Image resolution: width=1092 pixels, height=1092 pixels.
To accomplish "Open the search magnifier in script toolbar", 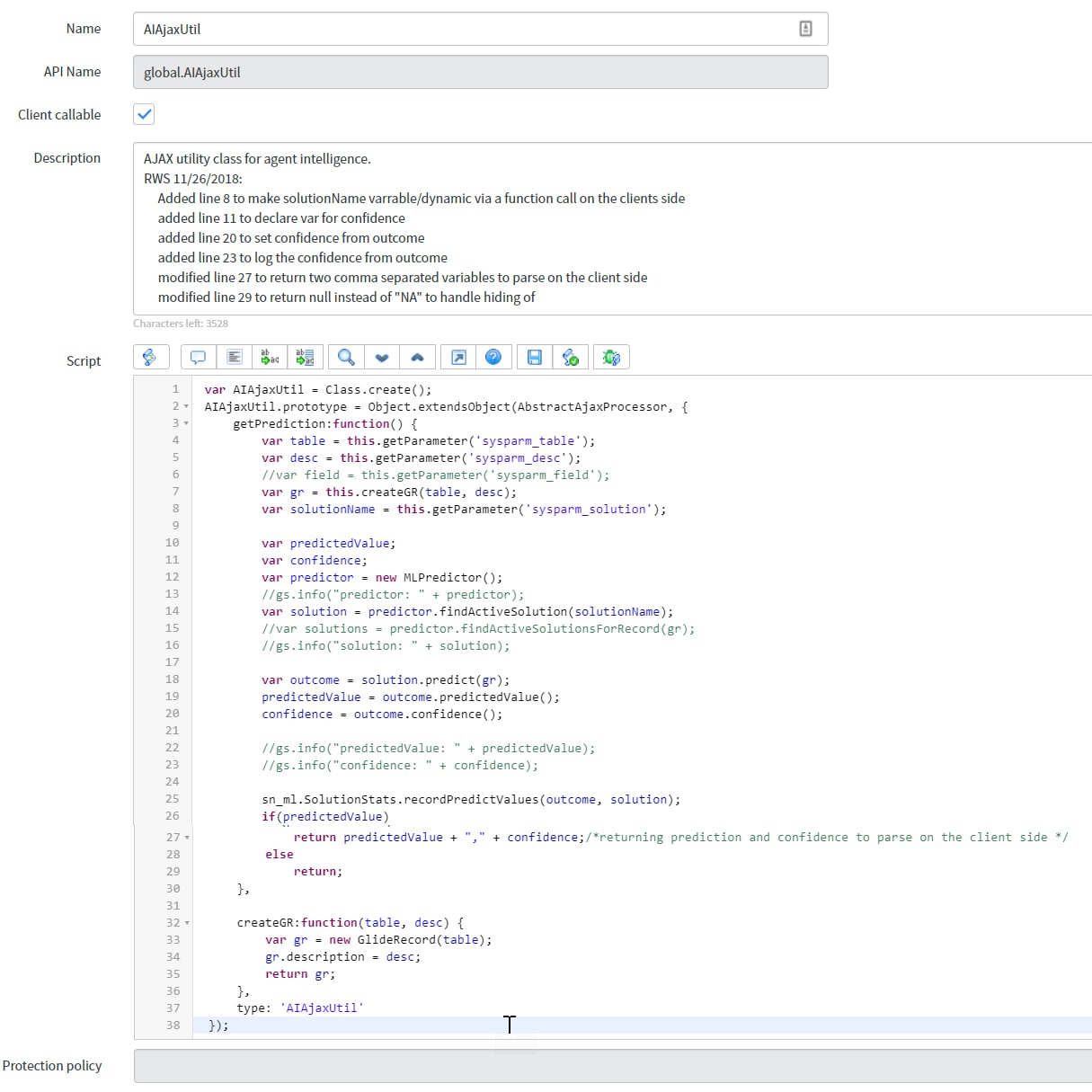I will coord(346,357).
